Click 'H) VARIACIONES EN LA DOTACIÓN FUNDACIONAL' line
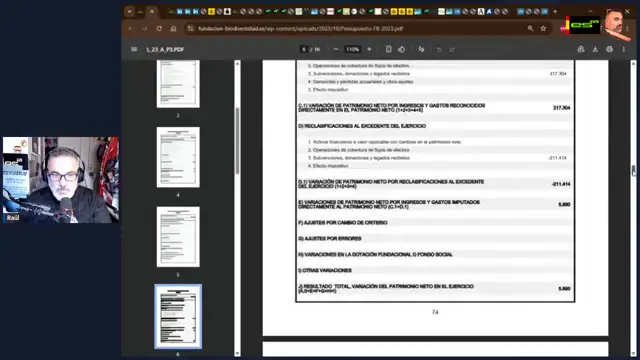640x360 pixels. point(376,255)
